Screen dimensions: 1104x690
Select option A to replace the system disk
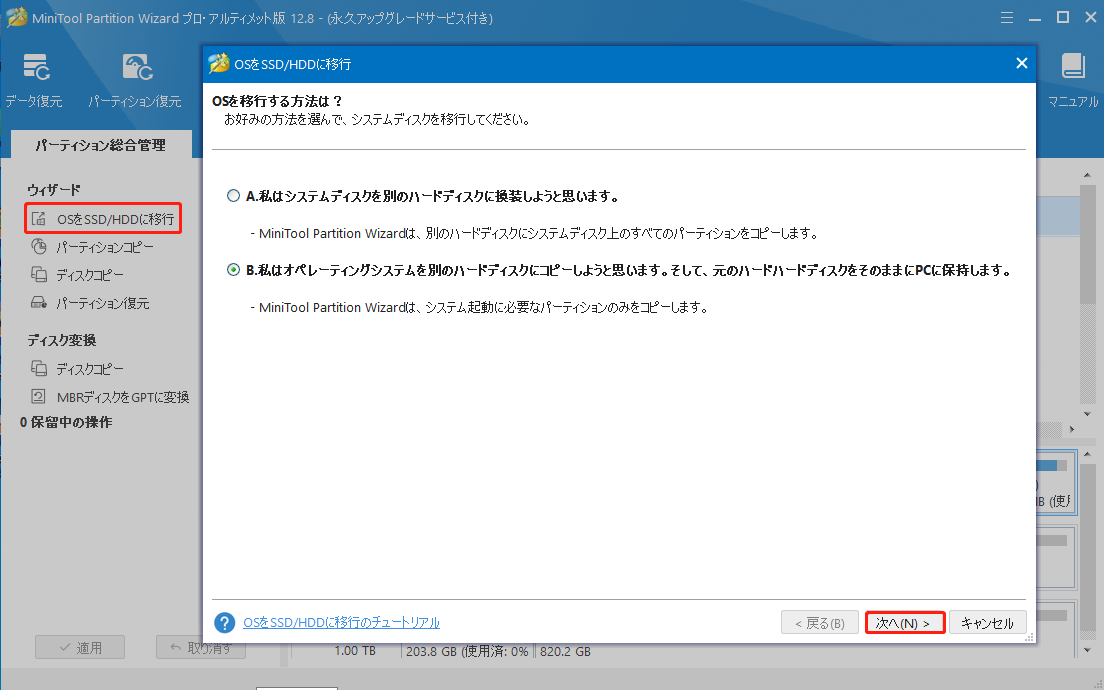(x=233, y=196)
